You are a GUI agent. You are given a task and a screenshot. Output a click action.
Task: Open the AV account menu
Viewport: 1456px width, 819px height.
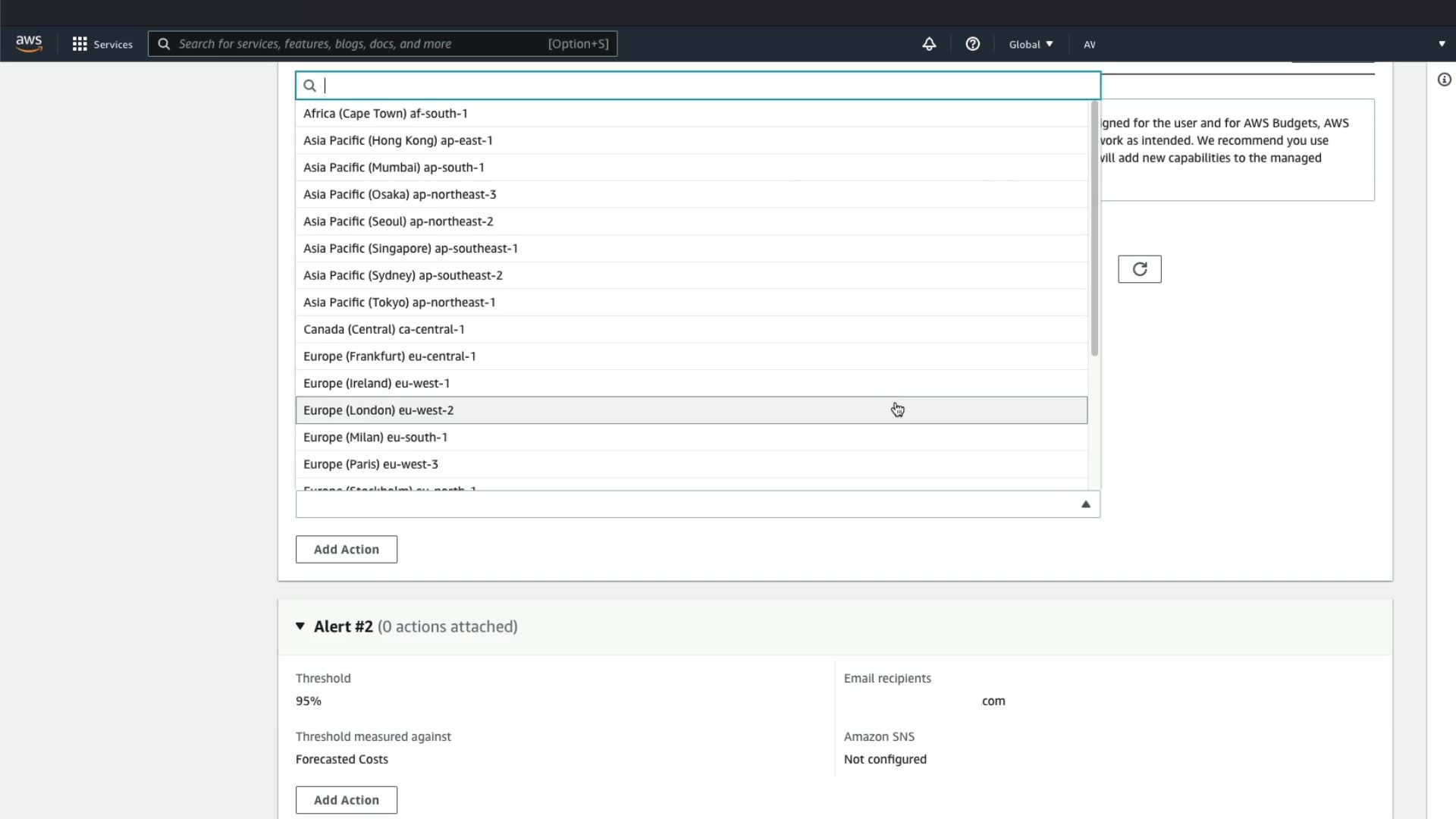tap(1089, 44)
